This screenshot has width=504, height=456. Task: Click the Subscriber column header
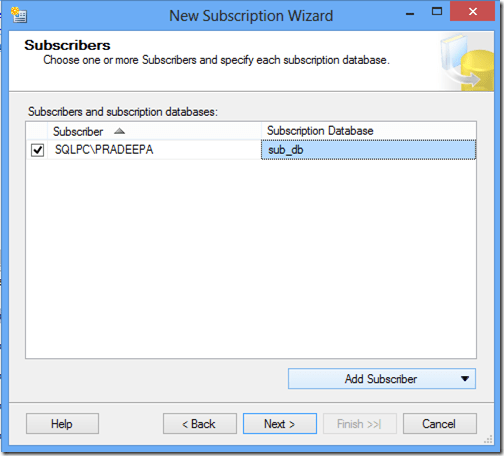(154, 131)
